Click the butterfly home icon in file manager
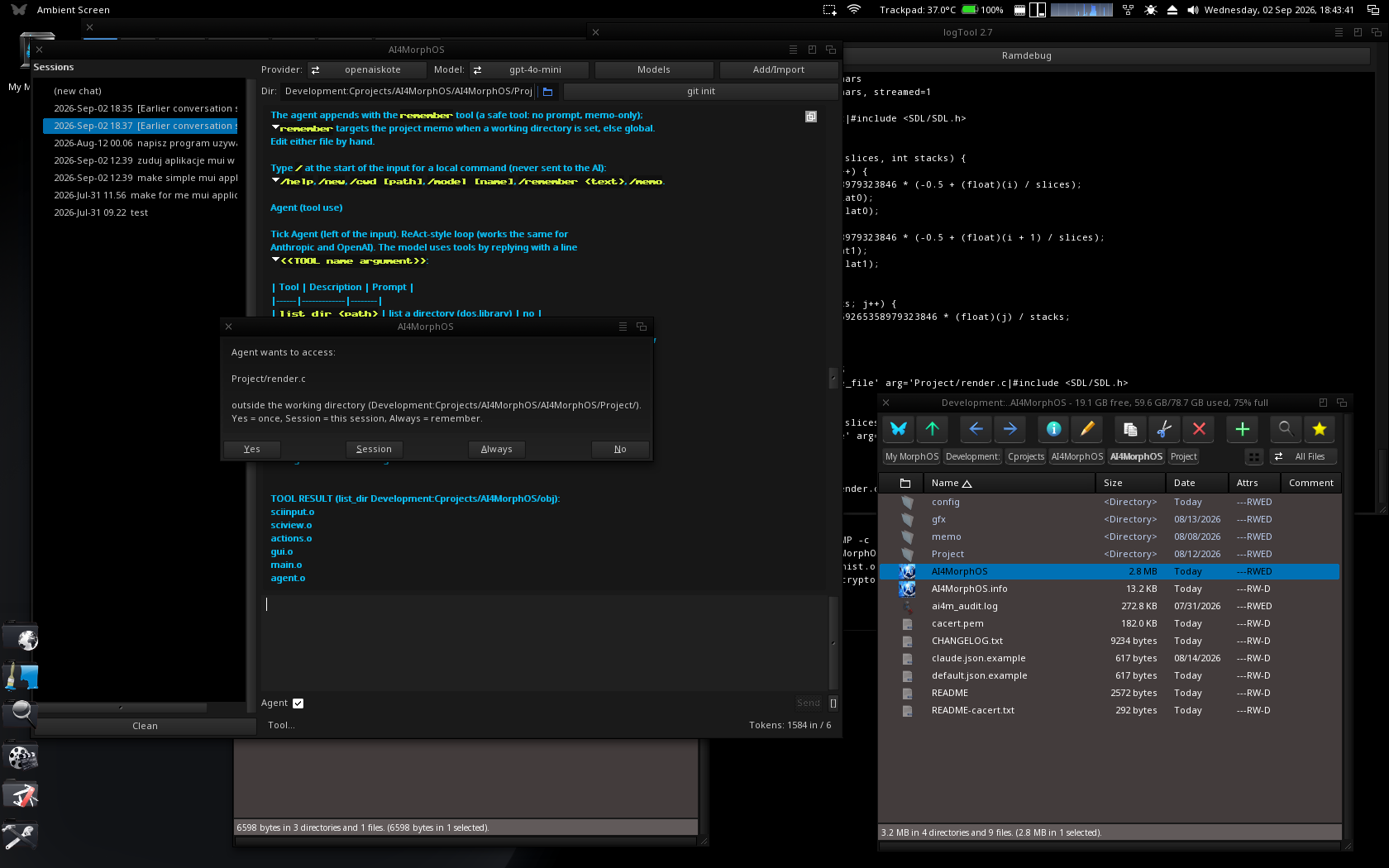The width and height of the screenshot is (1389, 868). 898,428
